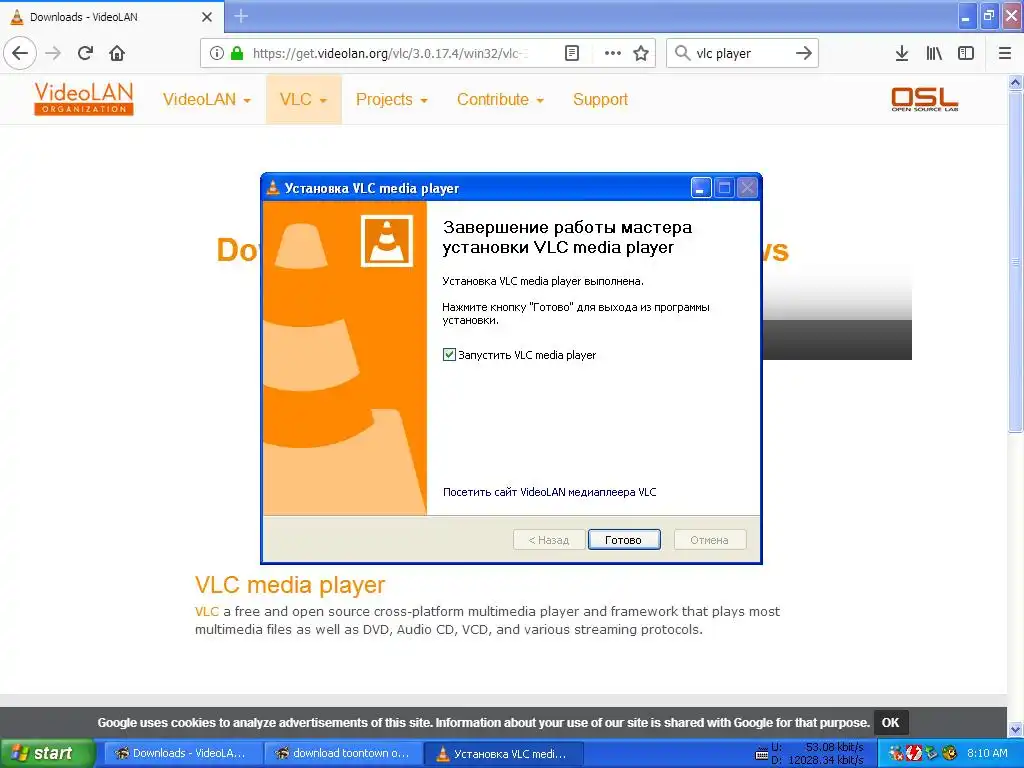
Task: Expand the VLC navigation dropdown
Action: 303,99
